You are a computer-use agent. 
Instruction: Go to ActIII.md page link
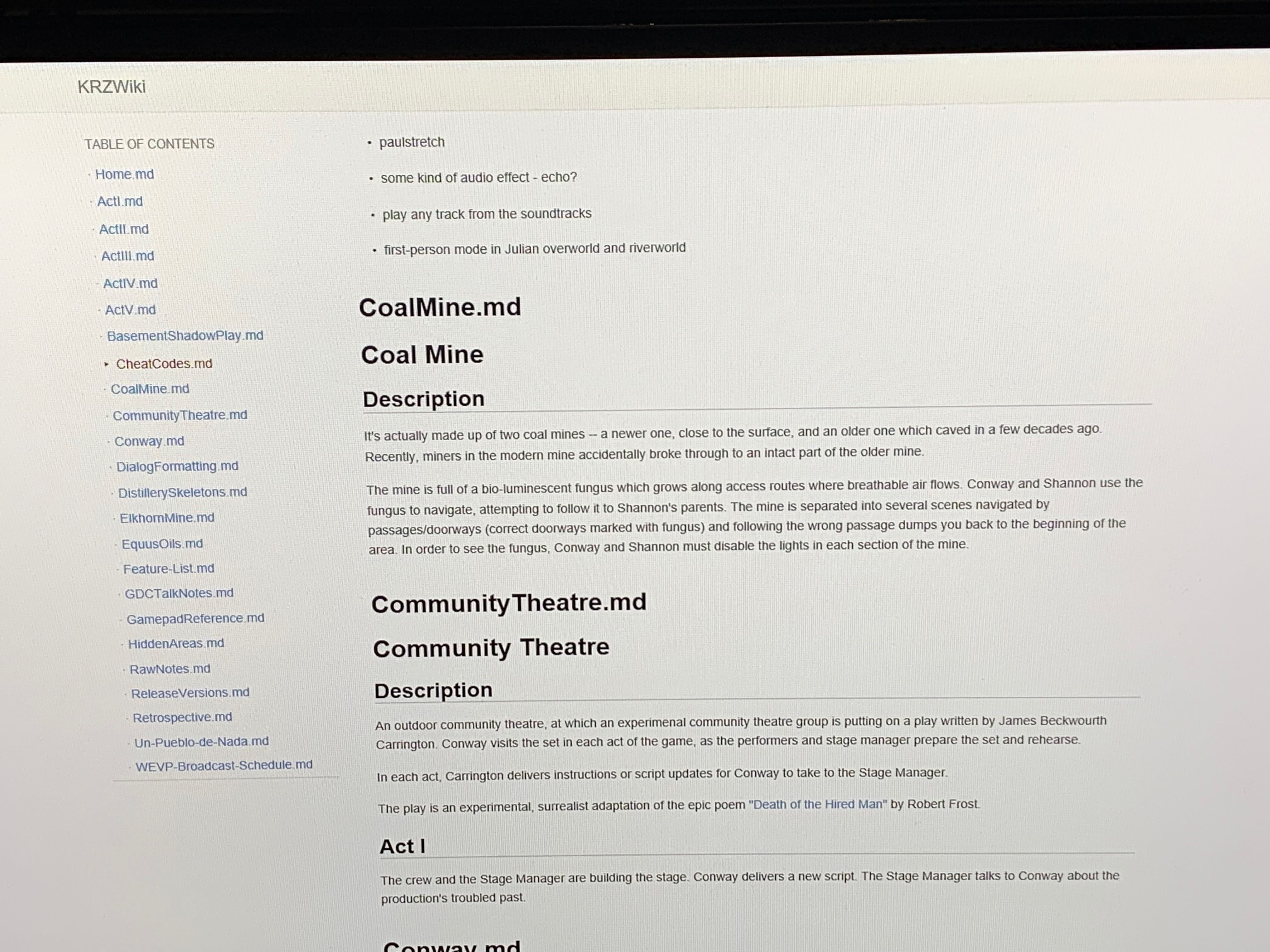tap(128, 256)
